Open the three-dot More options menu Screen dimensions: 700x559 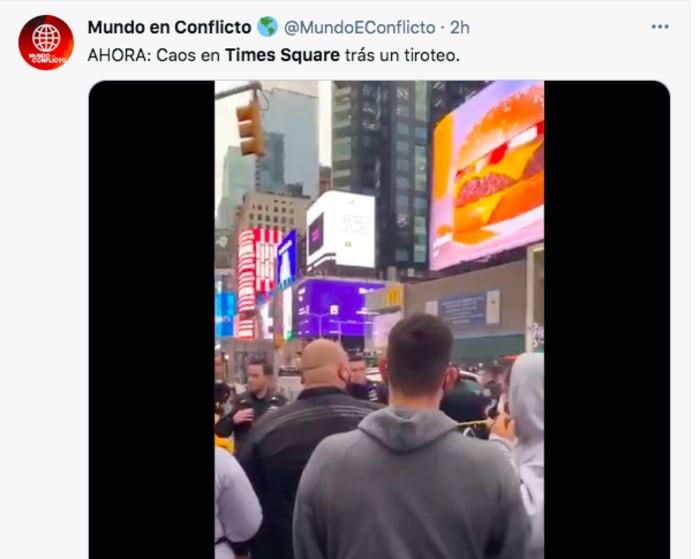[659, 27]
